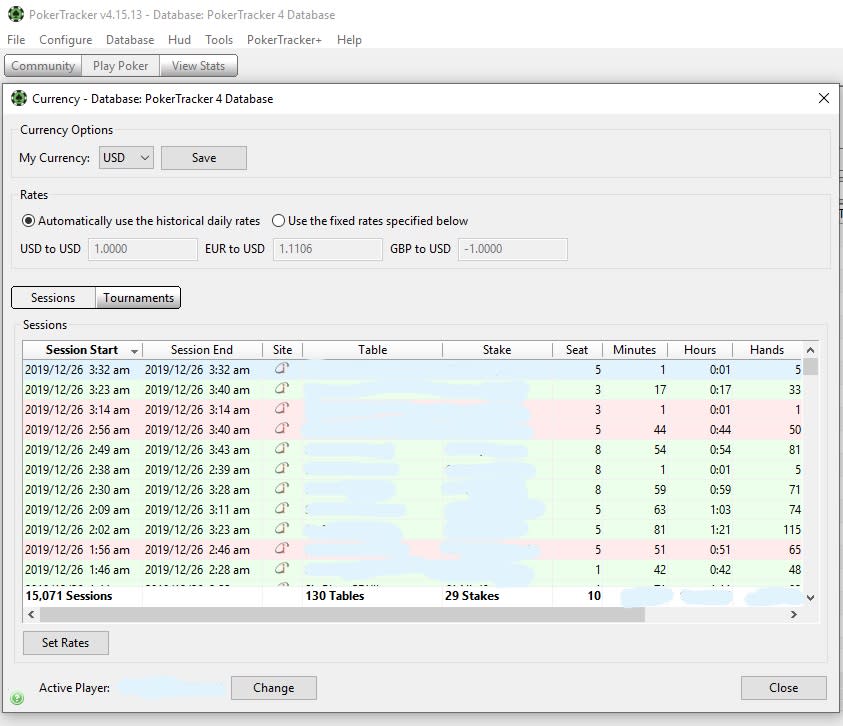The width and height of the screenshot is (843, 726).
Task: Sort by Stake column header
Action: pos(497,350)
